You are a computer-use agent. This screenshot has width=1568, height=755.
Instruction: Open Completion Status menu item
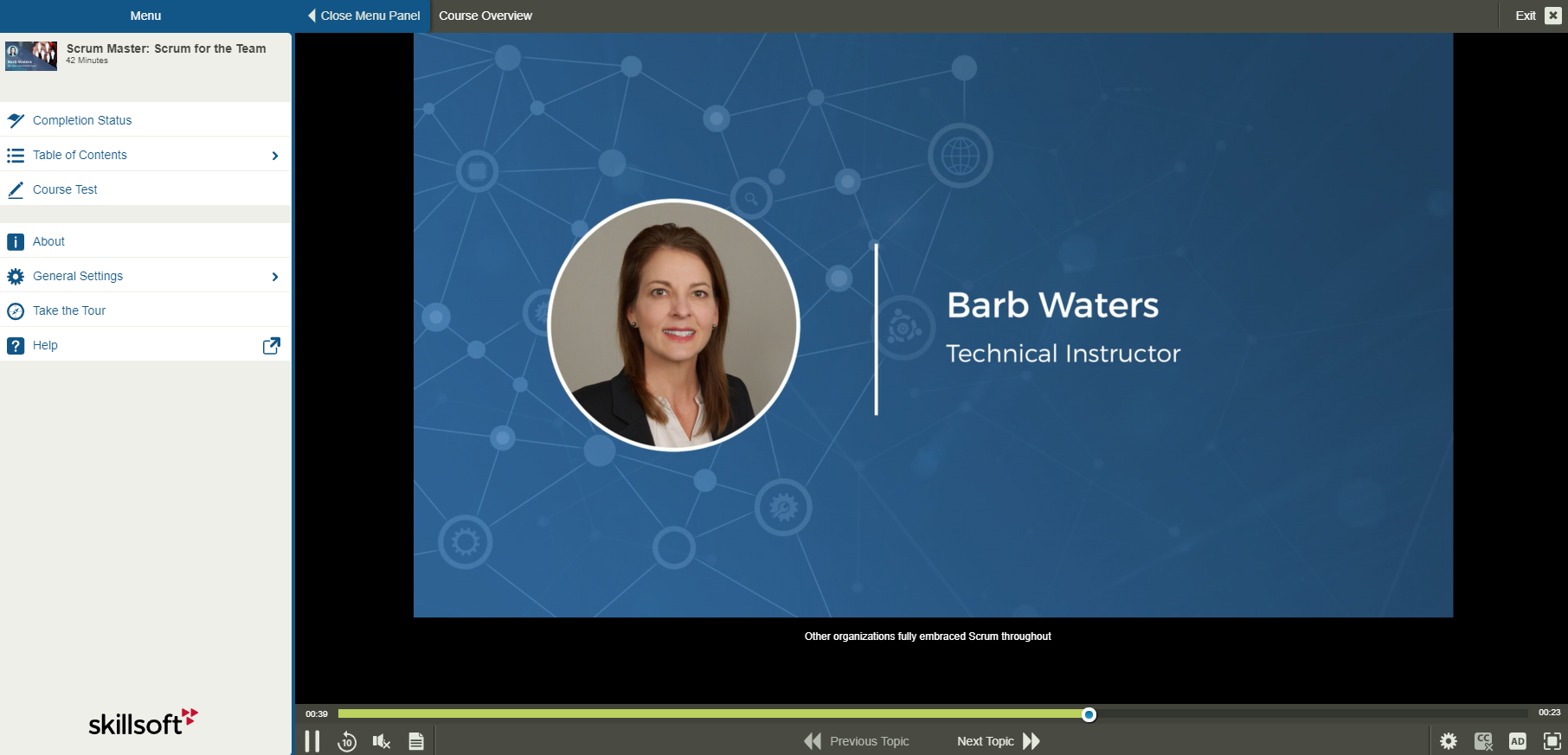pos(82,120)
